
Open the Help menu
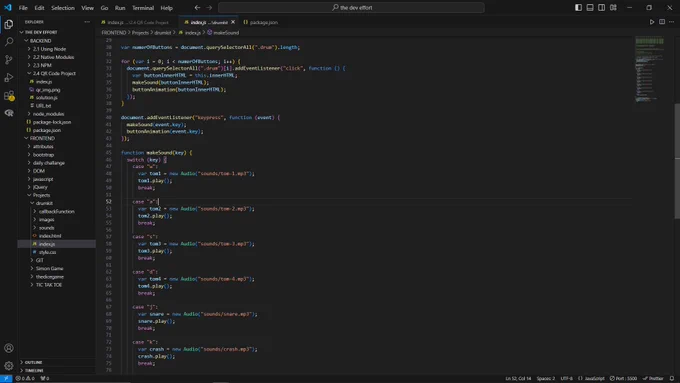pos(167,8)
